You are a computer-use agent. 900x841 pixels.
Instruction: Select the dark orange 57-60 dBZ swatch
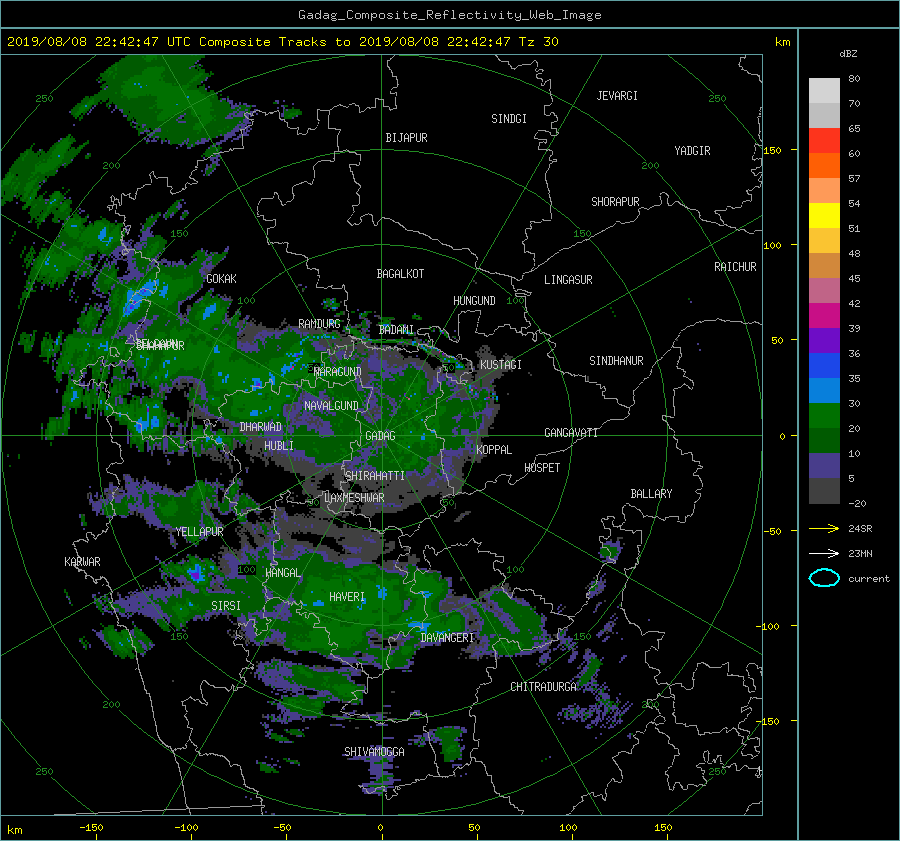(824, 166)
